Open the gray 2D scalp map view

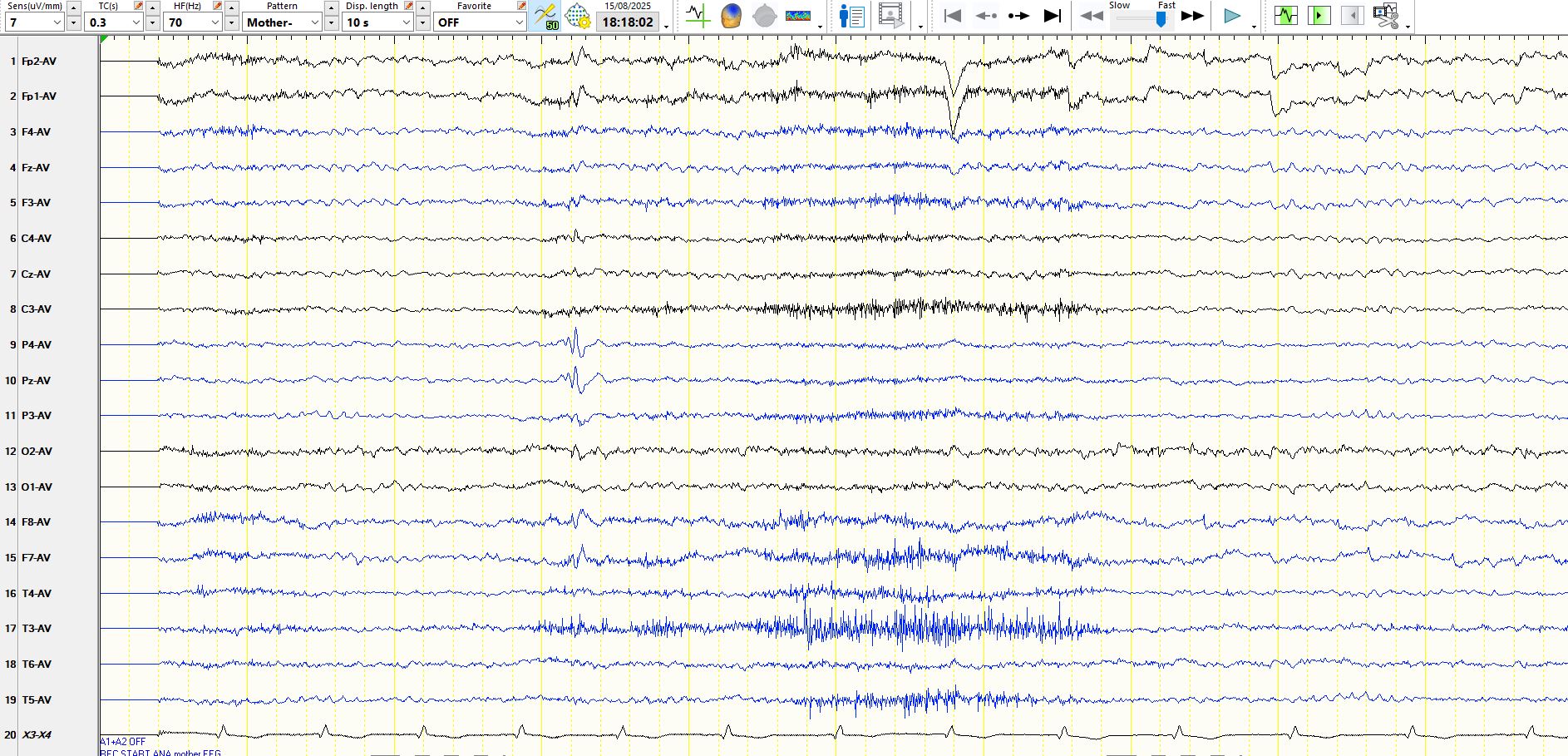coord(764,16)
